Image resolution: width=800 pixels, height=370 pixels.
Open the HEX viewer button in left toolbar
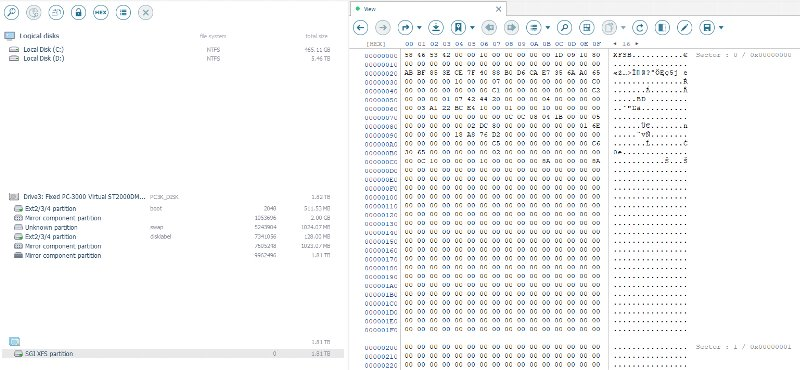pyautogui.click(x=101, y=12)
